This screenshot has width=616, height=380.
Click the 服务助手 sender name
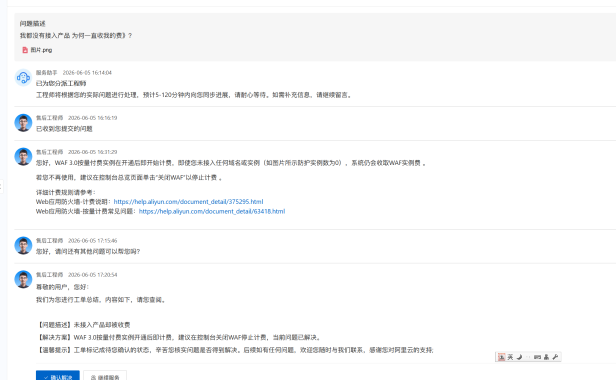coord(47,73)
